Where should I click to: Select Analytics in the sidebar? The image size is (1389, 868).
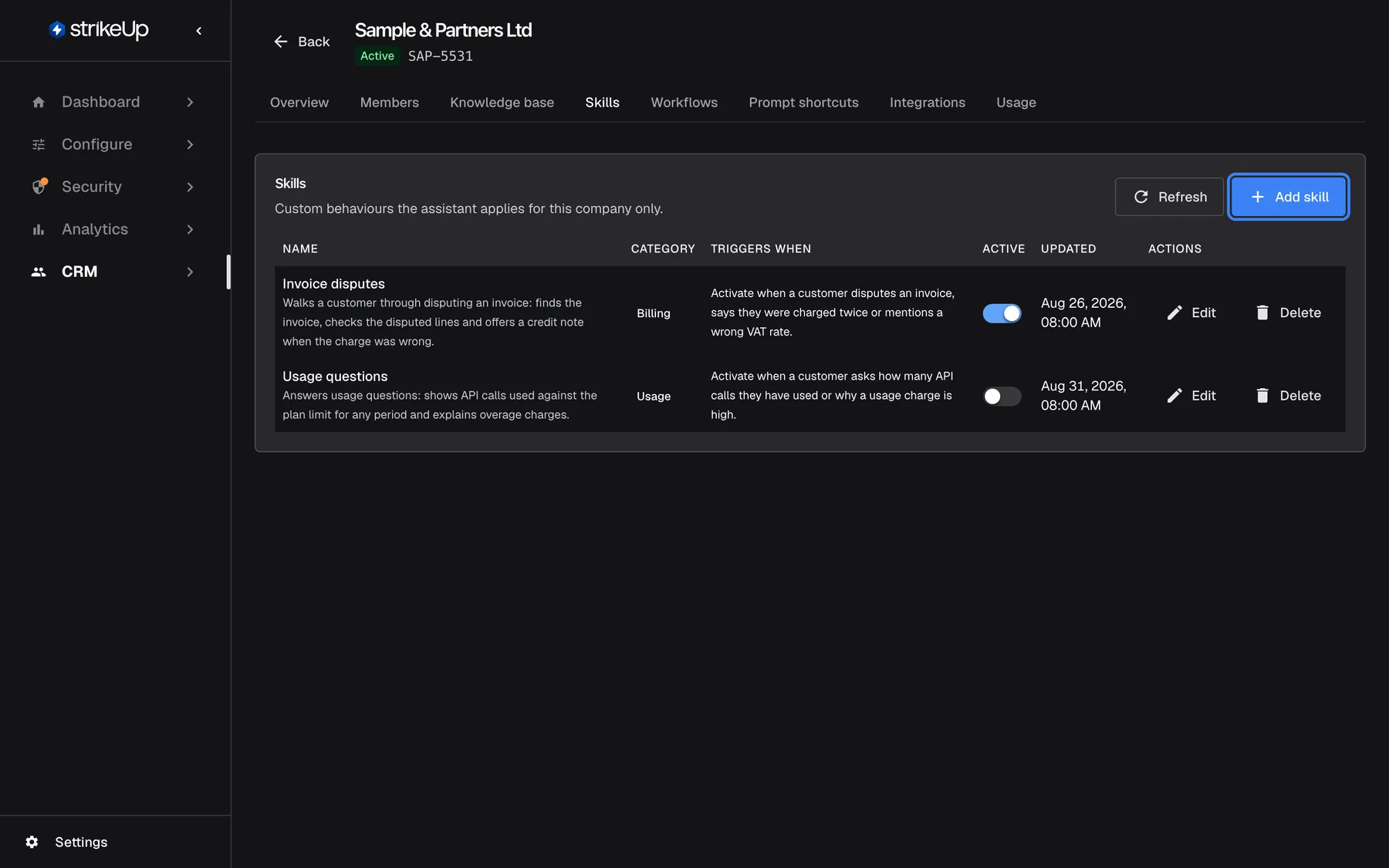tap(95, 229)
